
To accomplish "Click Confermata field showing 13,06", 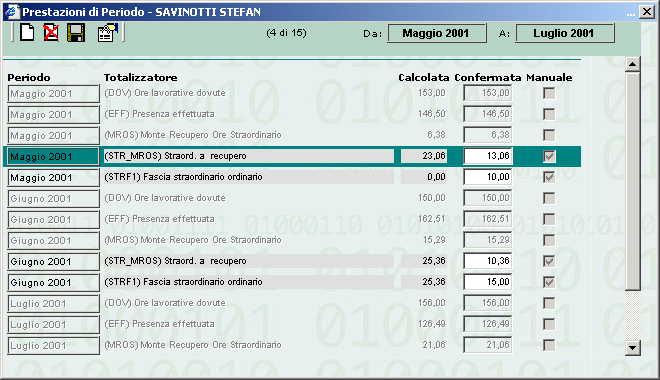I will coord(488,156).
